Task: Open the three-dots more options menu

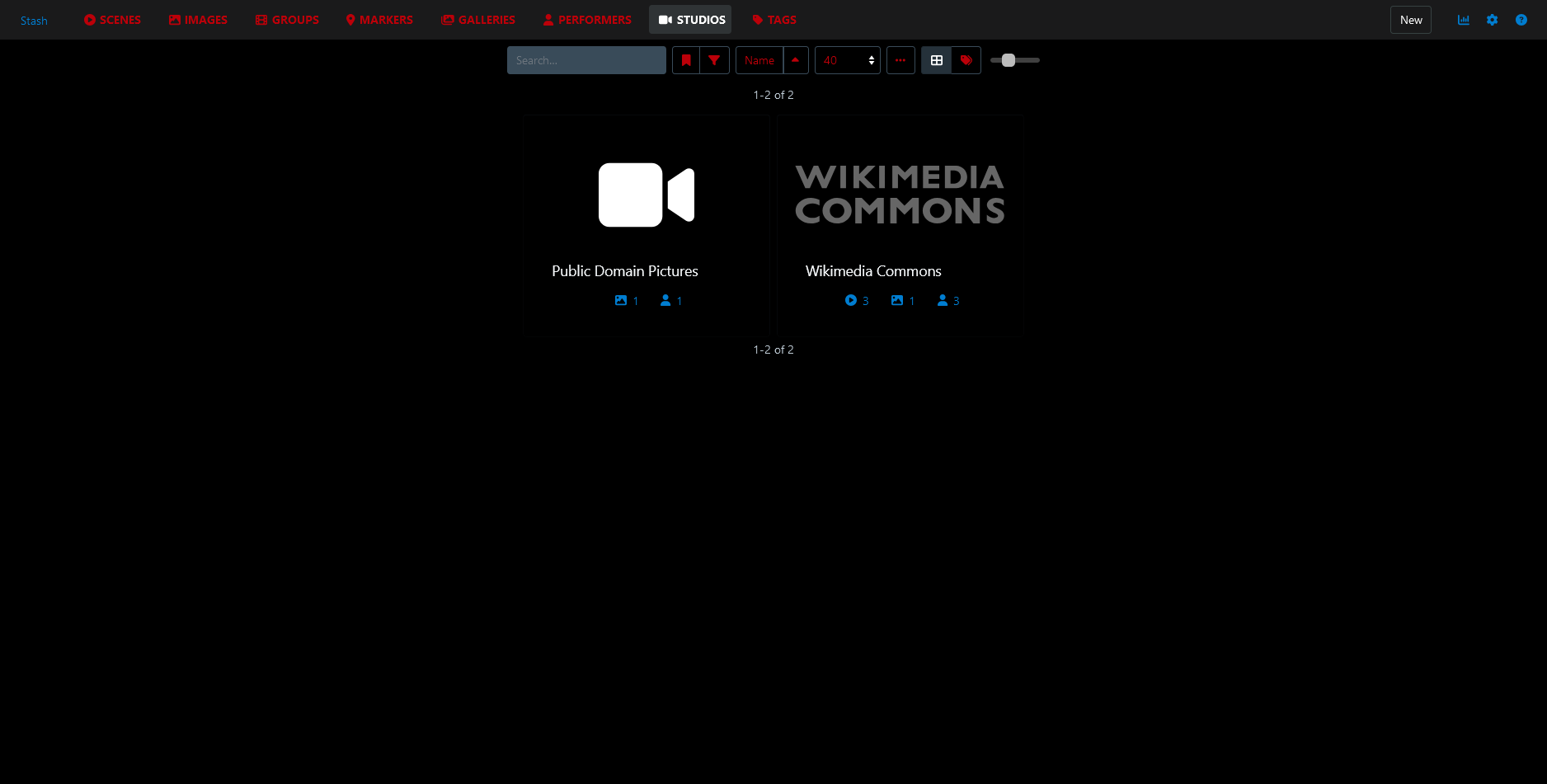Action: 900,60
